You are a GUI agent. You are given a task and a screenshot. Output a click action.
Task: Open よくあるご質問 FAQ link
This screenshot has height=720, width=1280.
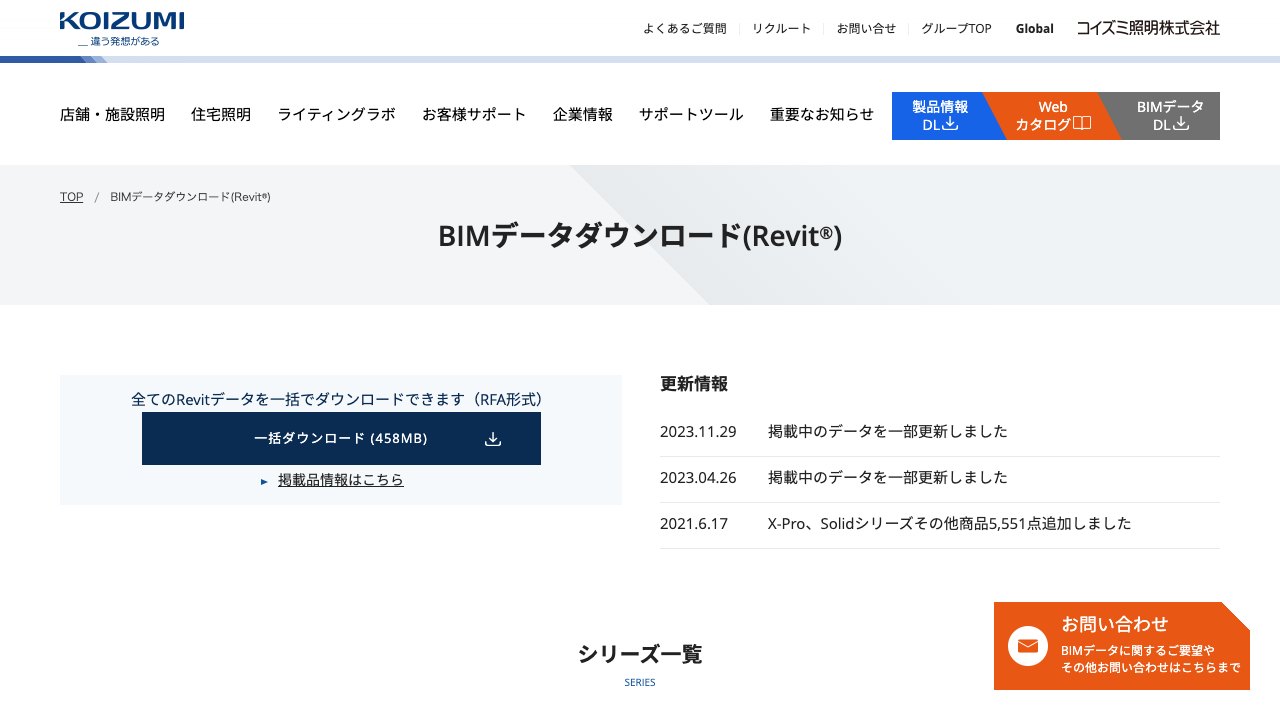[x=685, y=28]
